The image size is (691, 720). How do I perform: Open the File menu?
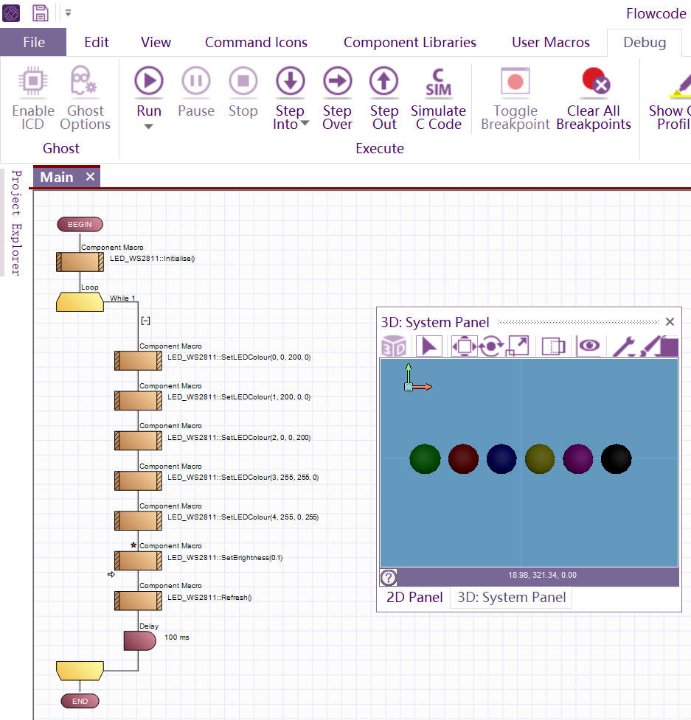click(33, 42)
